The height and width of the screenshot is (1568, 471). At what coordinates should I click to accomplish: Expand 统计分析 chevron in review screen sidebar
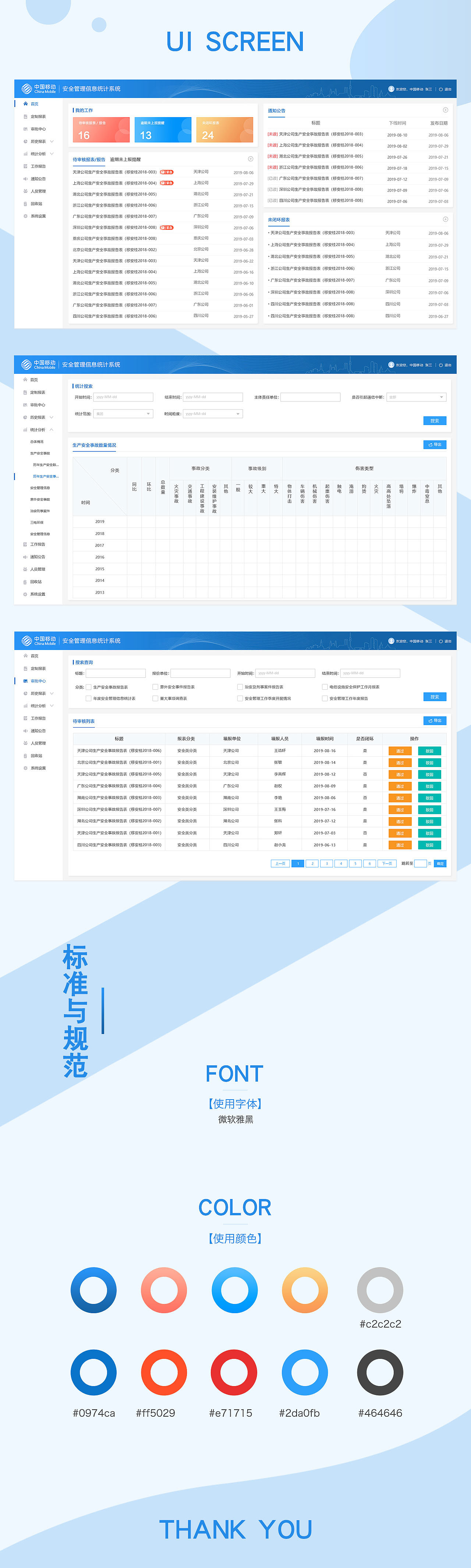click(52, 706)
